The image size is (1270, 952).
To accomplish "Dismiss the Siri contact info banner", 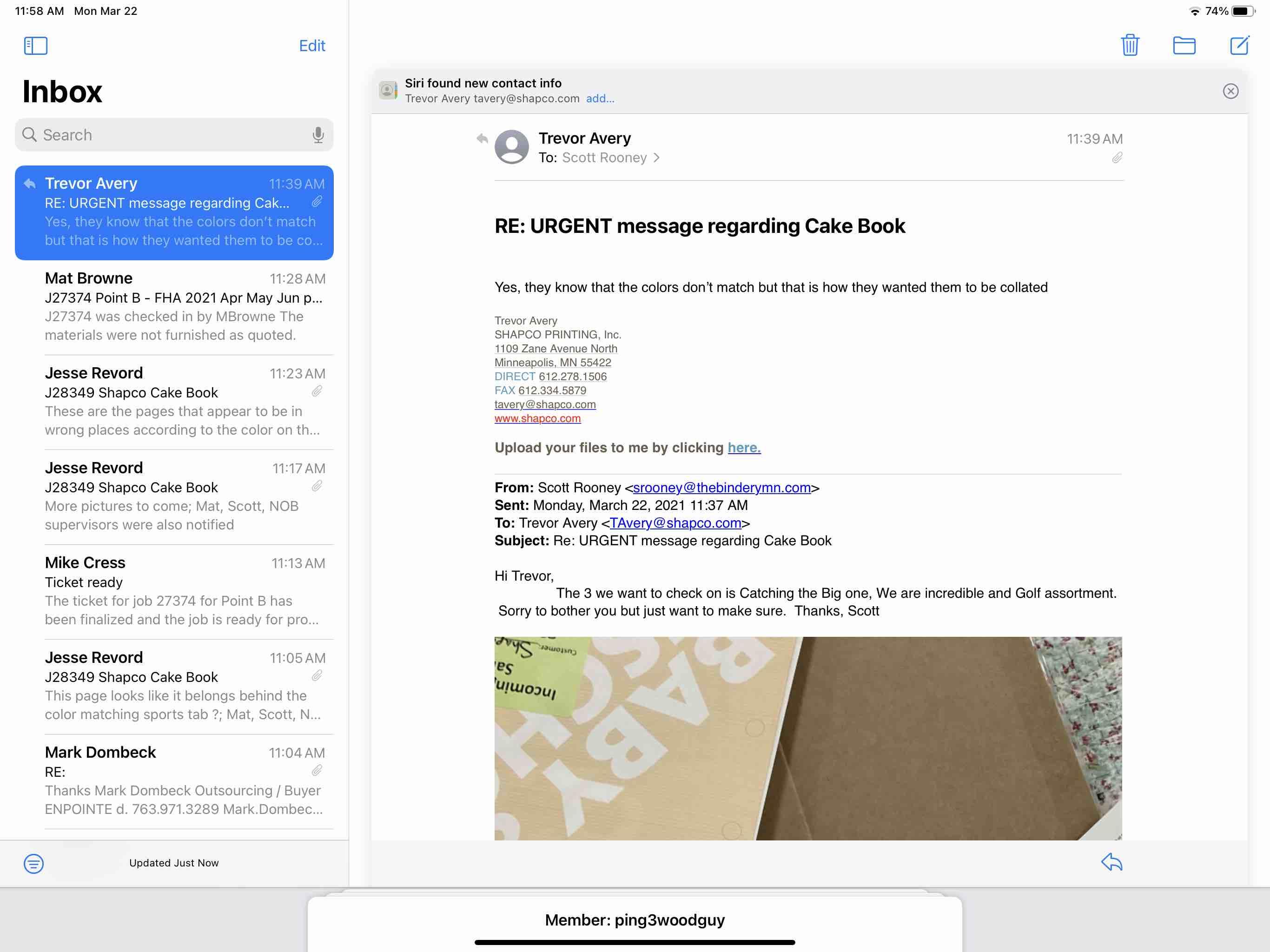I will point(1230,91).
